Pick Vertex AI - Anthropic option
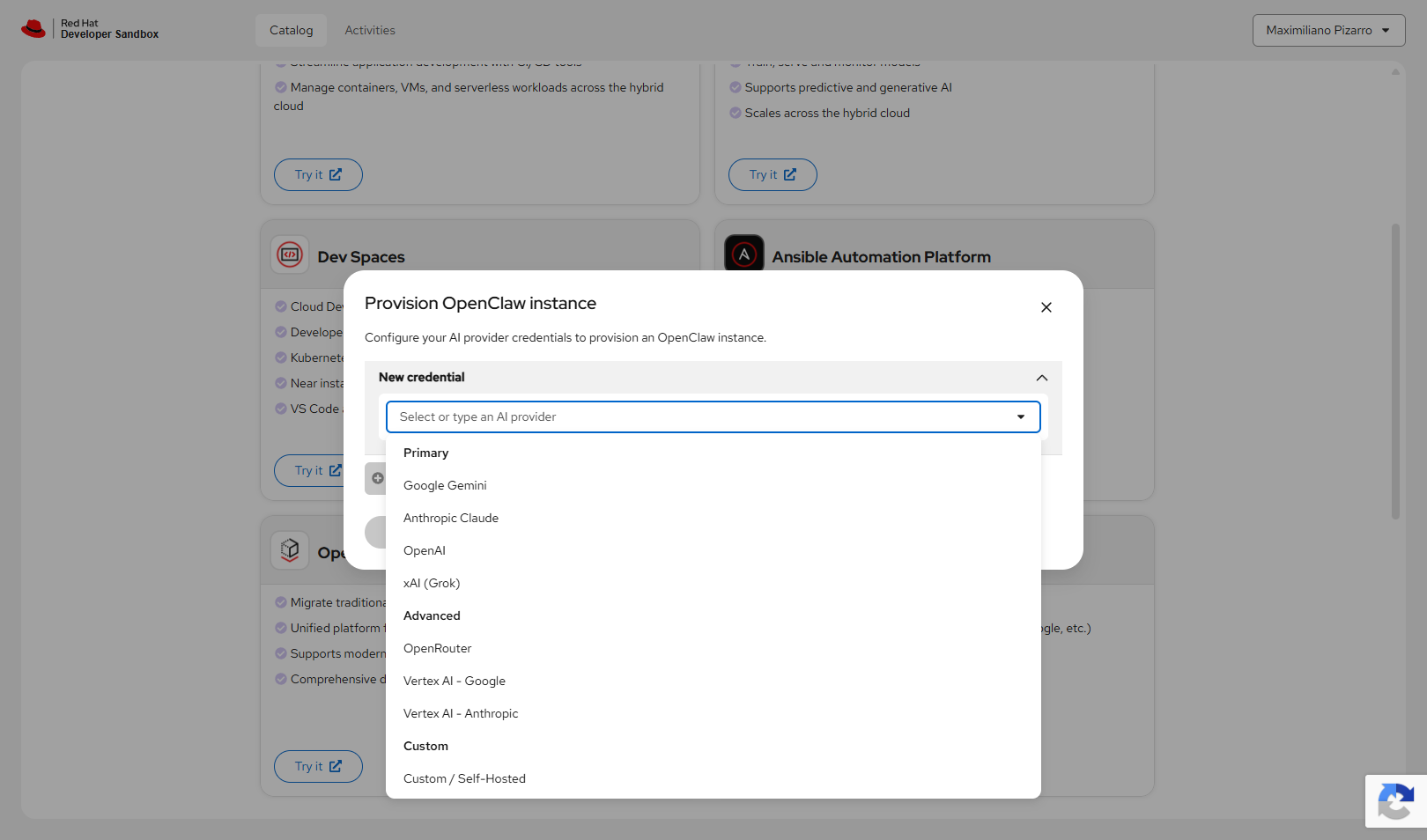The height and width of the screenshot is (840, 1427). coord(713,713)
